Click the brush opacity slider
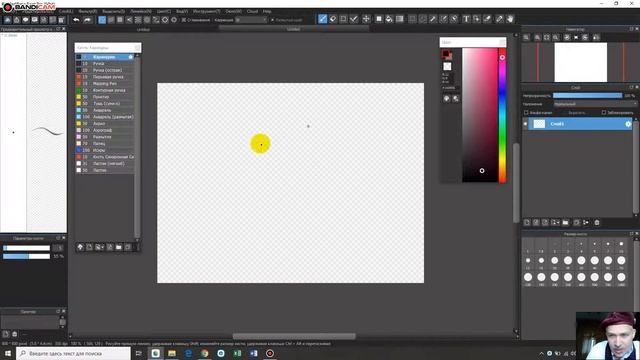 pyautogui.click(x=27, y=256)
